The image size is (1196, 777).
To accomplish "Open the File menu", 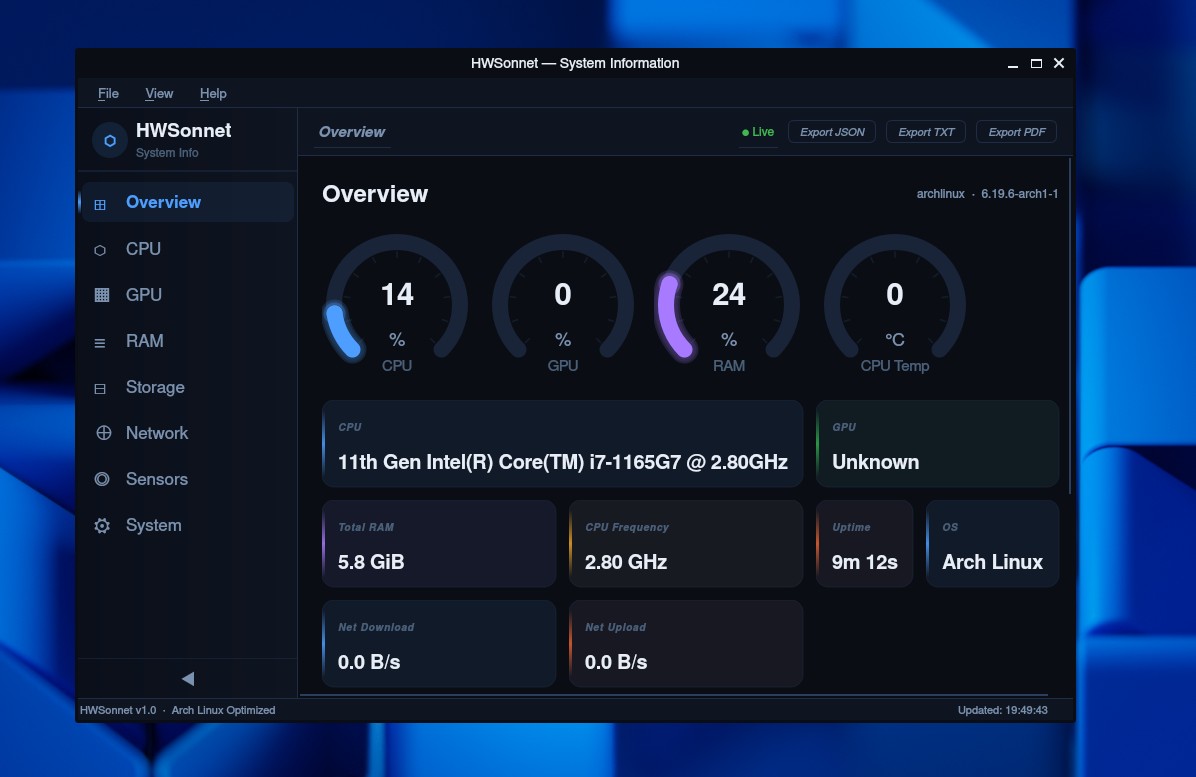I will [108, 93].
